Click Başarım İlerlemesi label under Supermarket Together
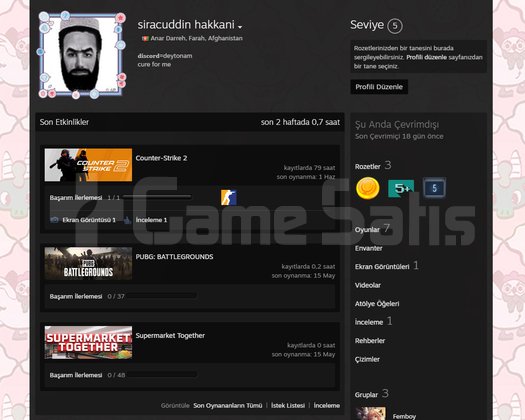 click(x=76, y=375)
